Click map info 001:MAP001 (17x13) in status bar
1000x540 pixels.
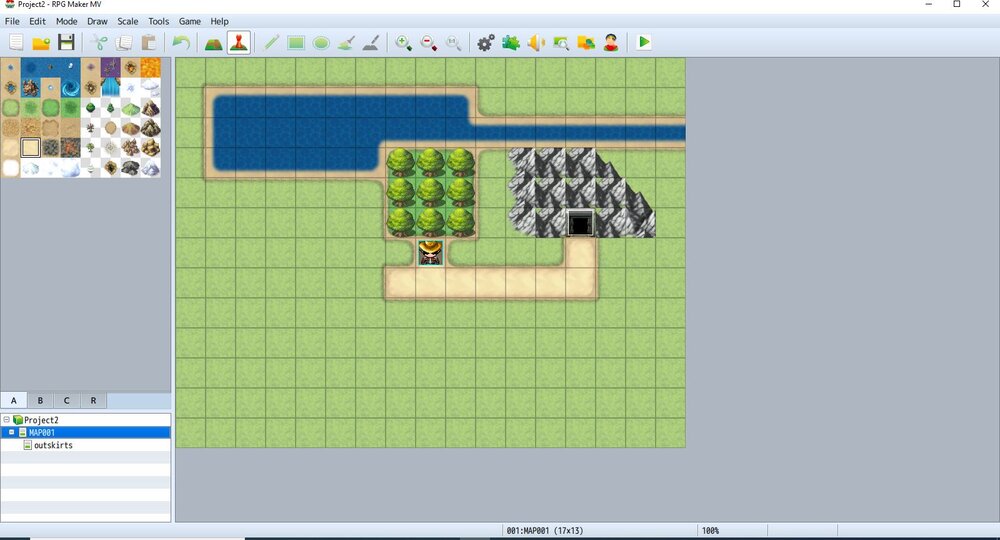click(x=545, y=530)
